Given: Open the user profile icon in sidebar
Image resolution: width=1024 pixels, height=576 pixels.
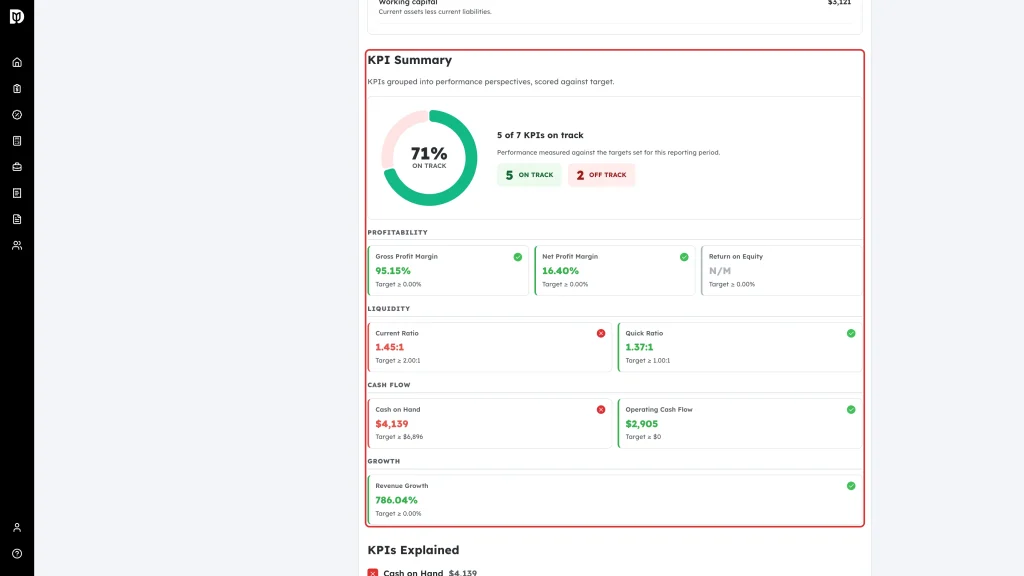Looking at the screenshot, I should 17,528.
